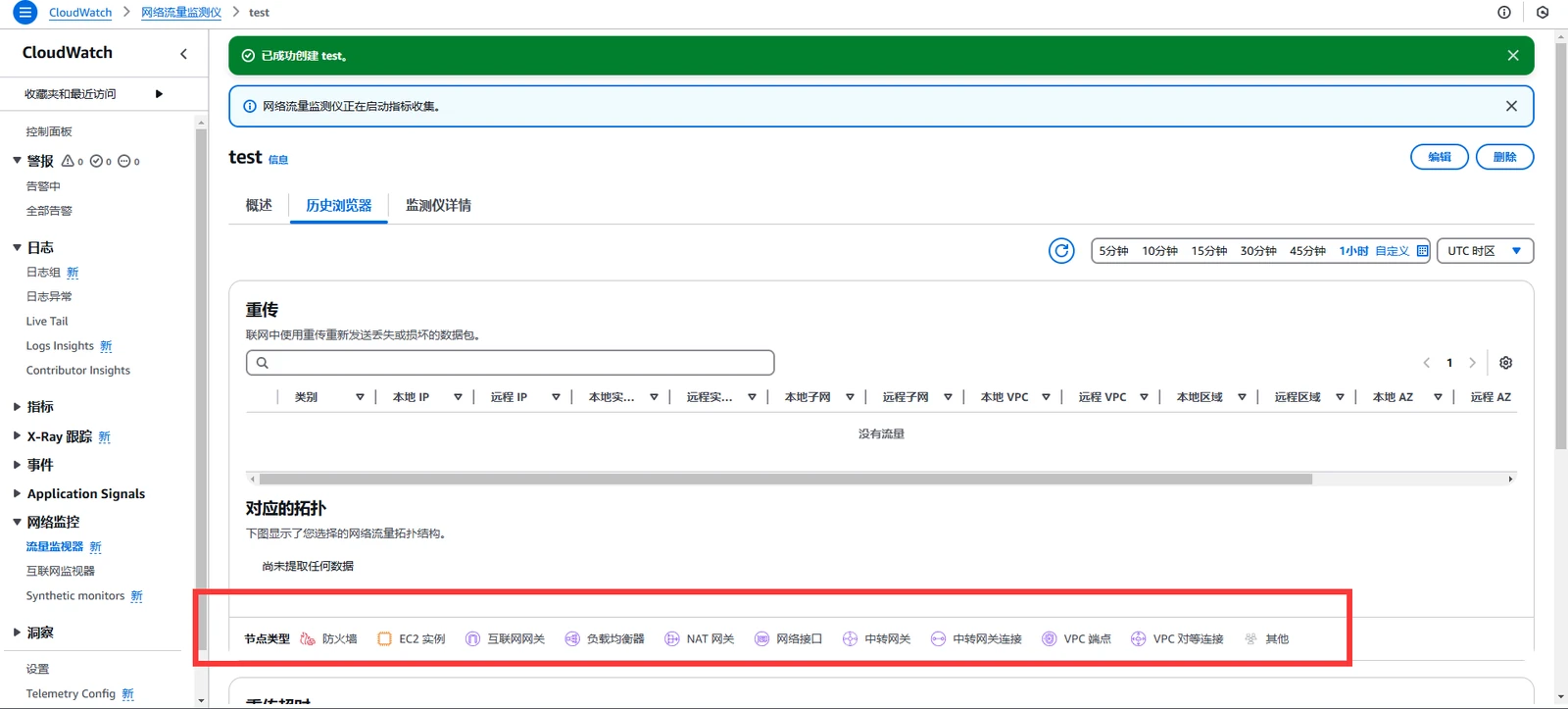Expand the 指标 sidebar section
Viewport: 1568px width, 709px height.
(x=17, y=406)
